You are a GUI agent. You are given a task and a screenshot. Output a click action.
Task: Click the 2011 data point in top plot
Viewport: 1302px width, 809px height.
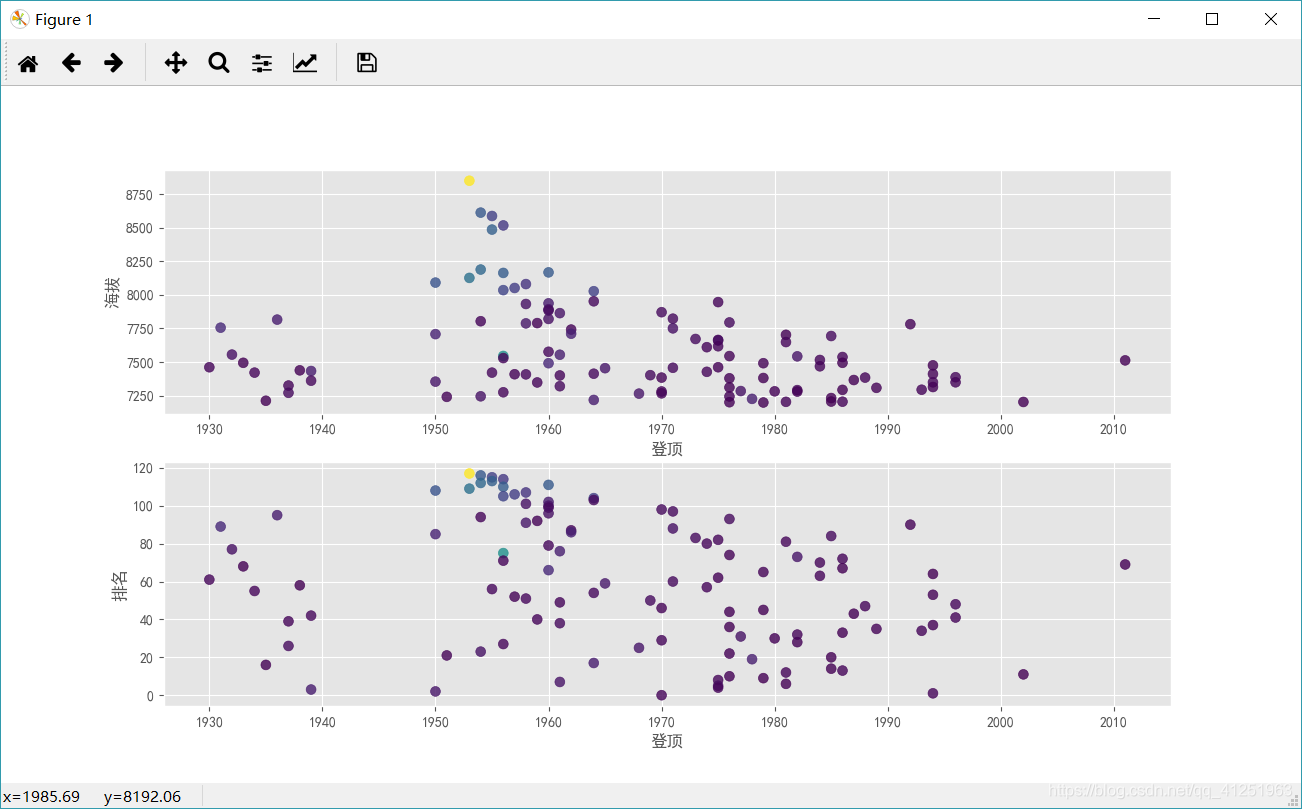tap(1125, 361)
